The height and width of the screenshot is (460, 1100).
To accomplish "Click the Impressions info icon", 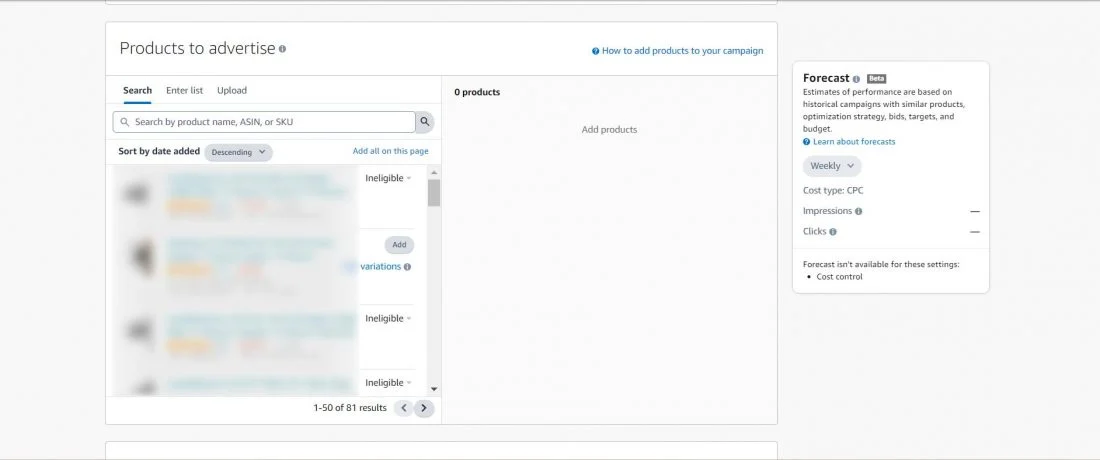I will point(859,211).
